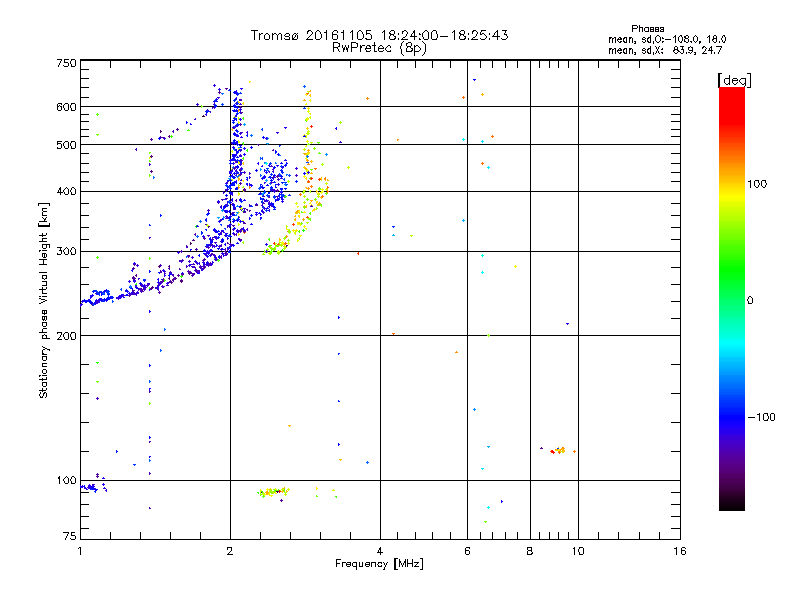Screen dimensions: 800x600
Task: Click x-axis tick label '16'
Action: (680, 552)
